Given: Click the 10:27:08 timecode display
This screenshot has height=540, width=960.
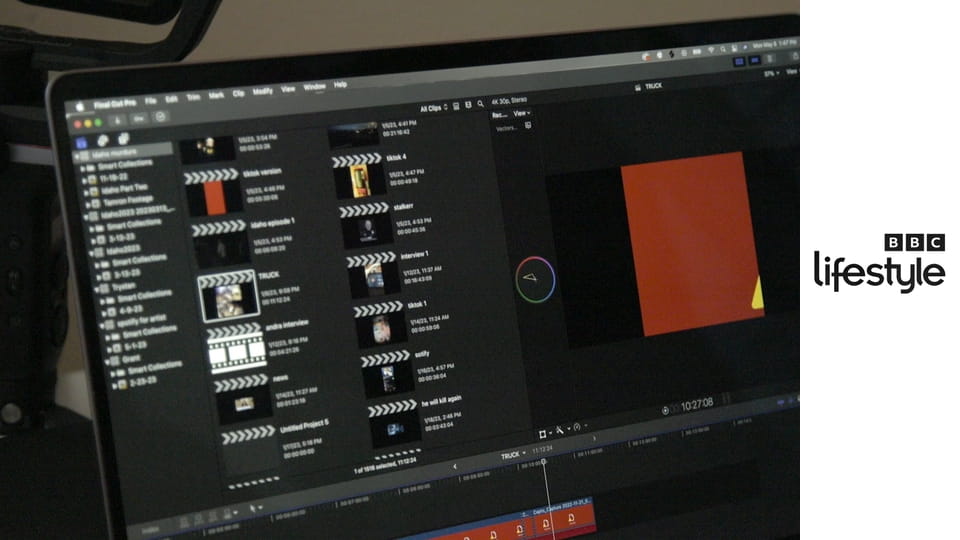Looking at the screenshot, I should pyautogui.click(x=697, y=405).
